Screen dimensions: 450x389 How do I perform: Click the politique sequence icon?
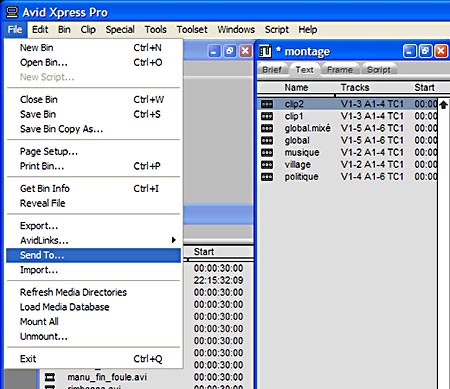click(x=267, y=177)
